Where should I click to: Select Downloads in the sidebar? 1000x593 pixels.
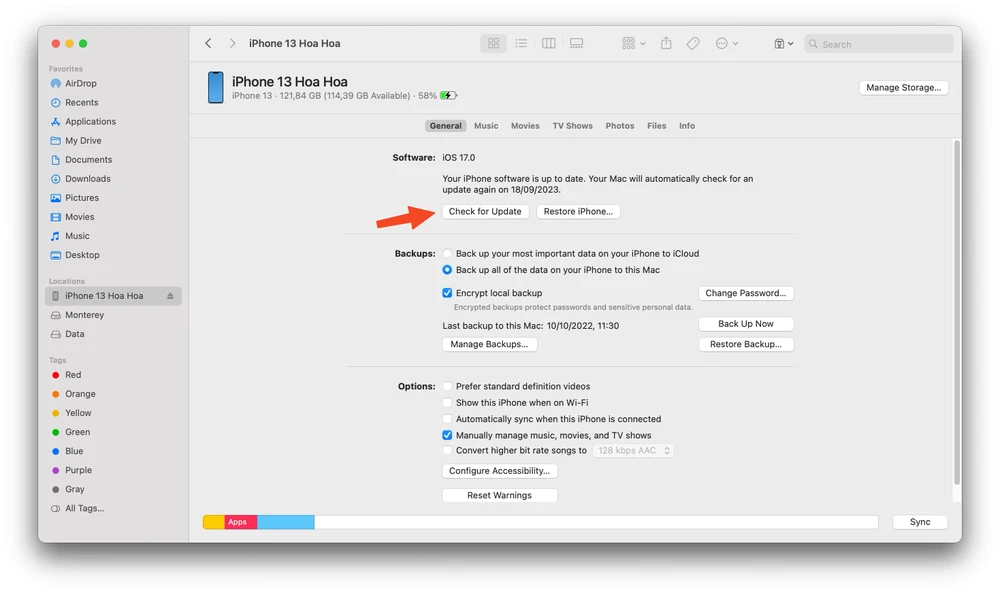coord(89,178)
